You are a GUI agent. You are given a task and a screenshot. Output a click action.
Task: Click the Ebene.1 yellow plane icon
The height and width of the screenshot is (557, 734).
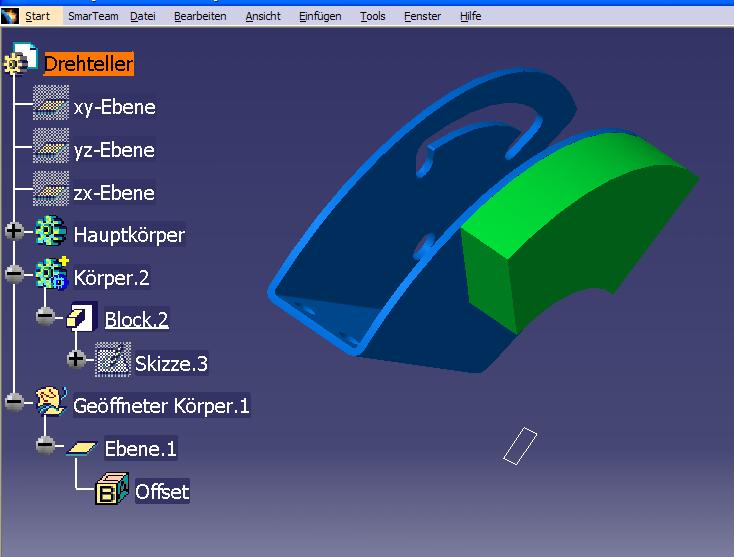click(x=81, y=448)
